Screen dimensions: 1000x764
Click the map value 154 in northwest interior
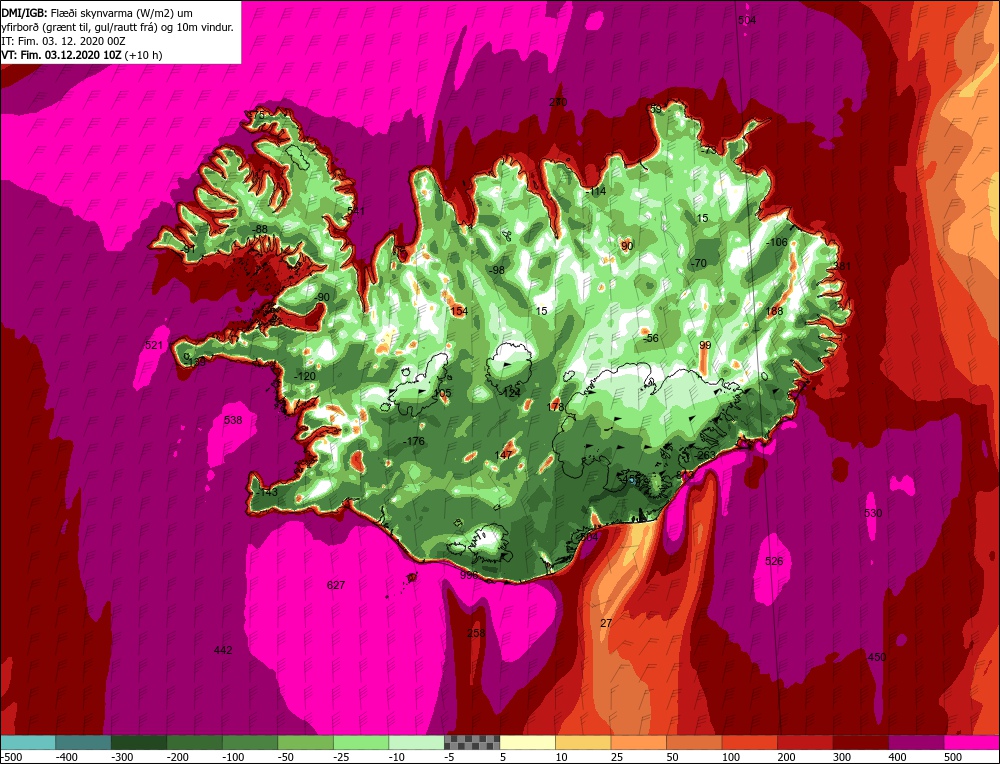pos(459,311)
